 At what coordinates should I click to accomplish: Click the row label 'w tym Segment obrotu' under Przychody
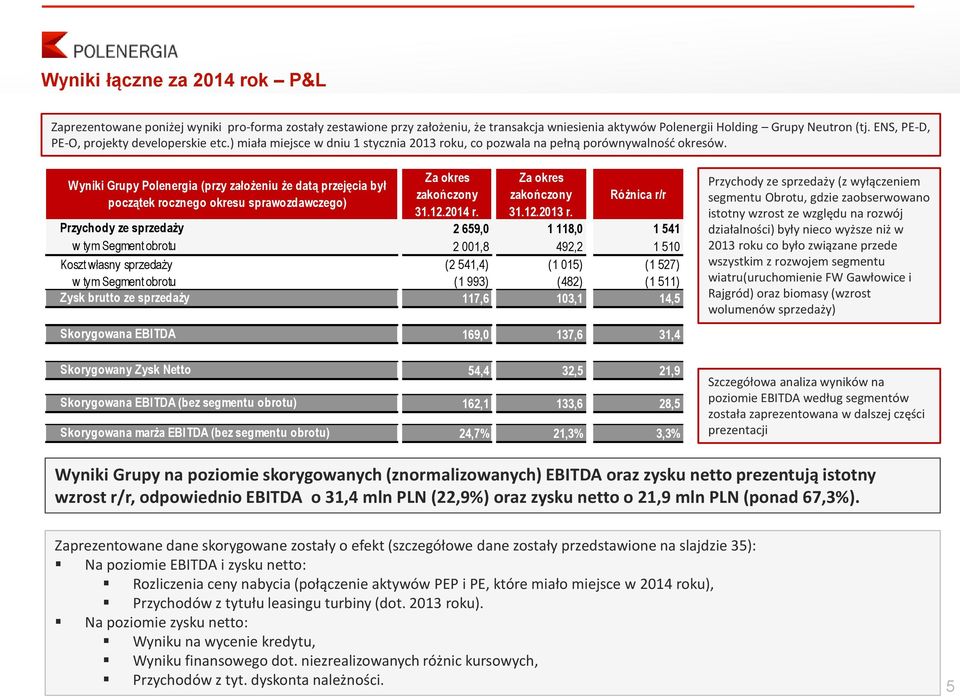(124, 246)
